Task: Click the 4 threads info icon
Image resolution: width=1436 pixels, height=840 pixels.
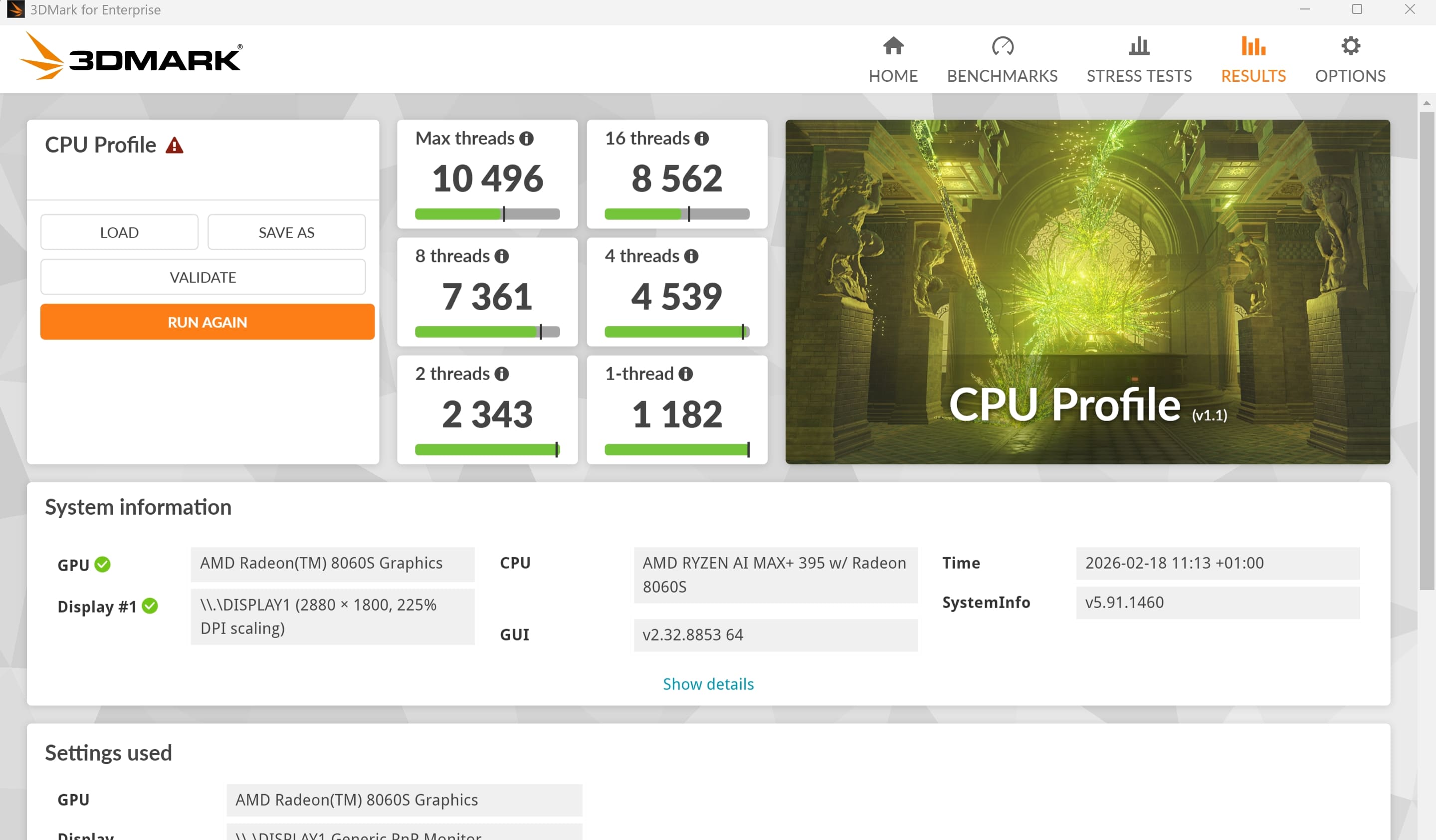Action: click(691, 256)
